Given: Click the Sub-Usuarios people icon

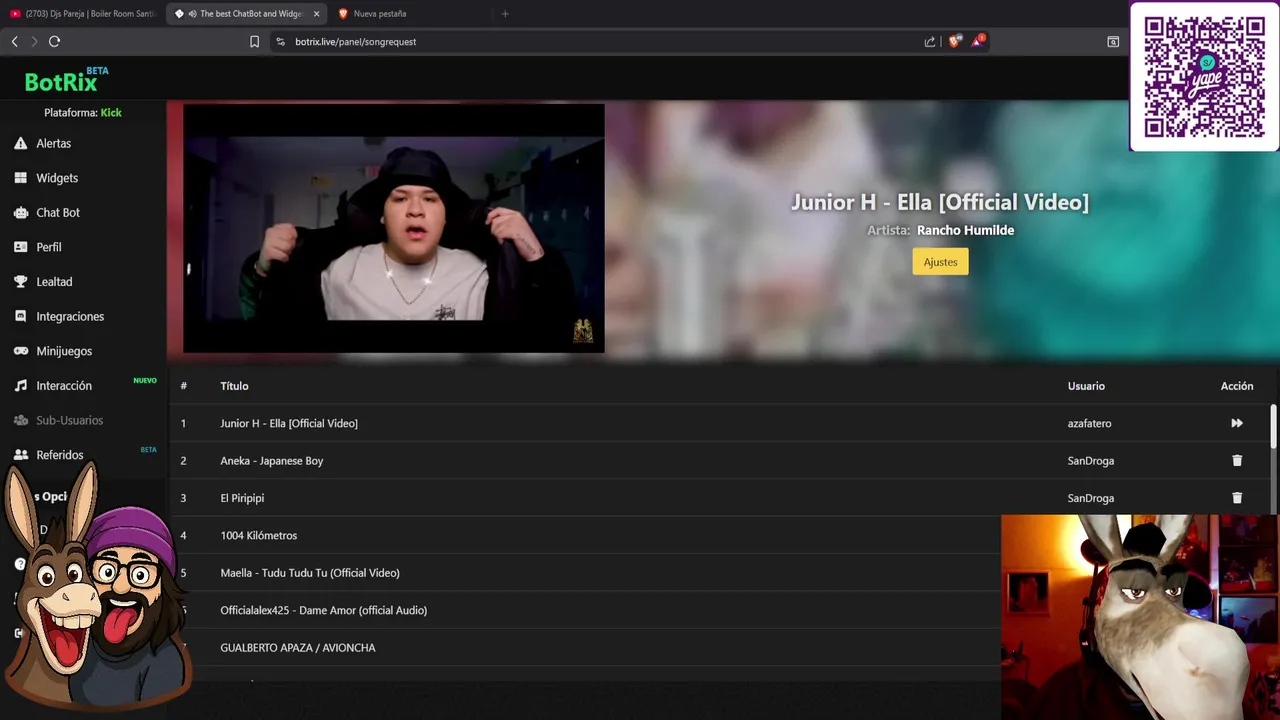Looking at the screenshot, I should (20, 420).
